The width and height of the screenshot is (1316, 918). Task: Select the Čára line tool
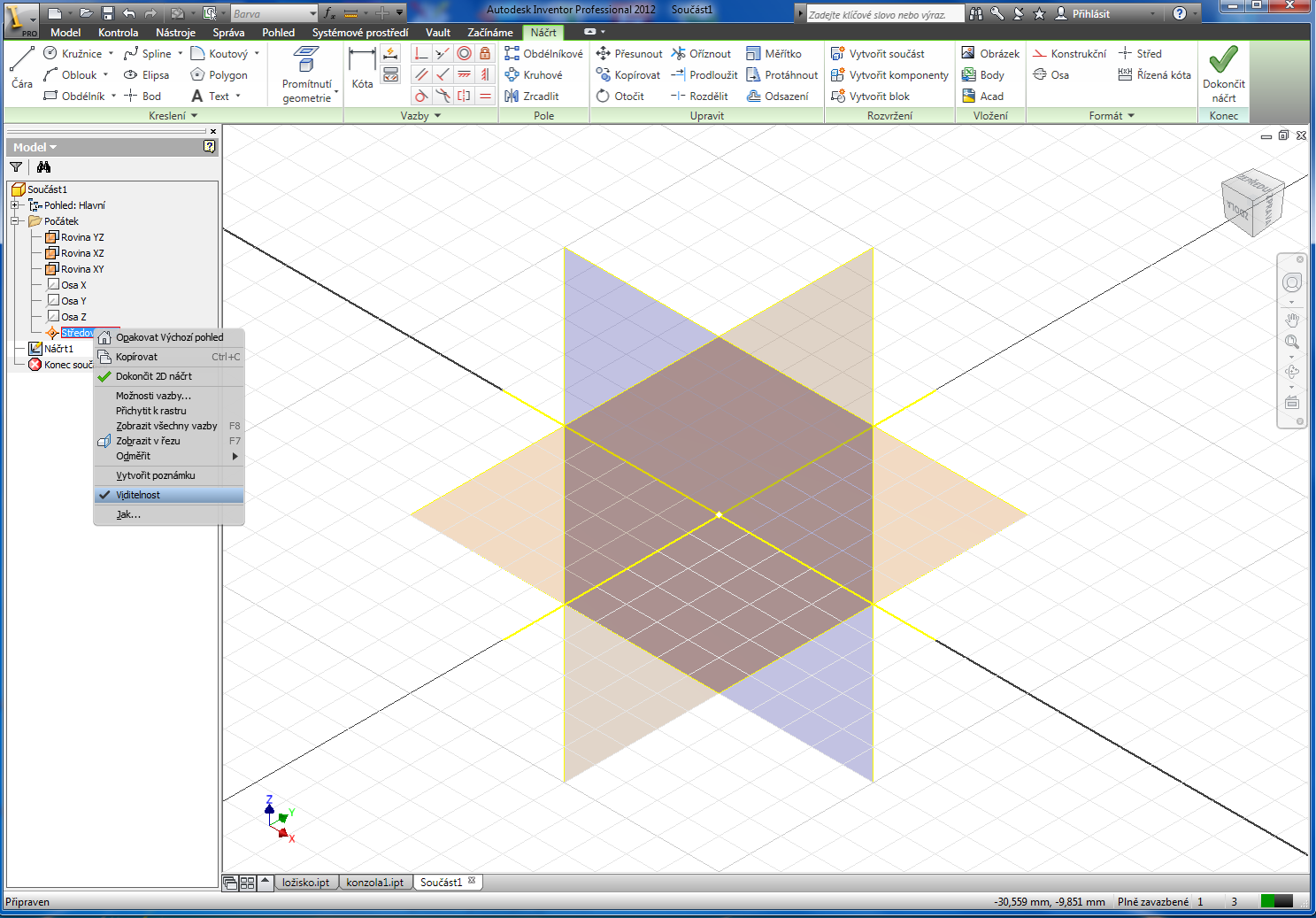point(22,69)
